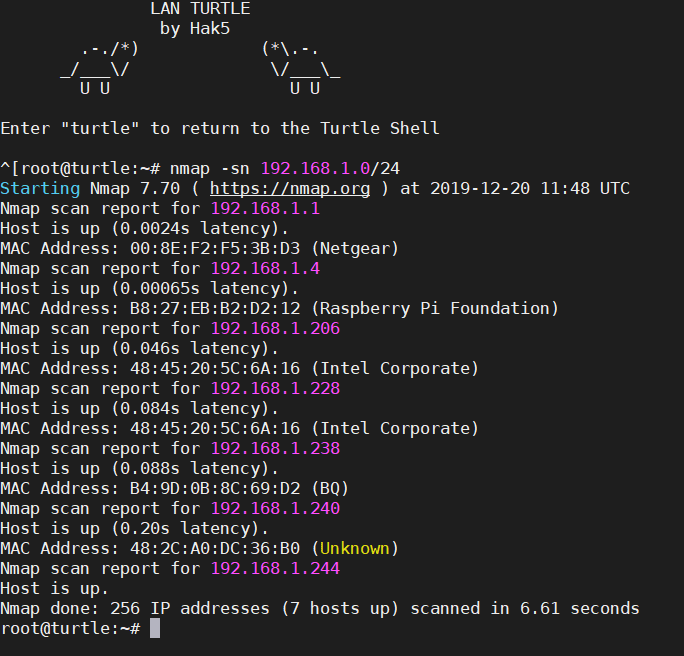Click the Raspberry Pi Foundation vendor text
Viewport: 684px width, 656px height.
(x=435, y=309)
